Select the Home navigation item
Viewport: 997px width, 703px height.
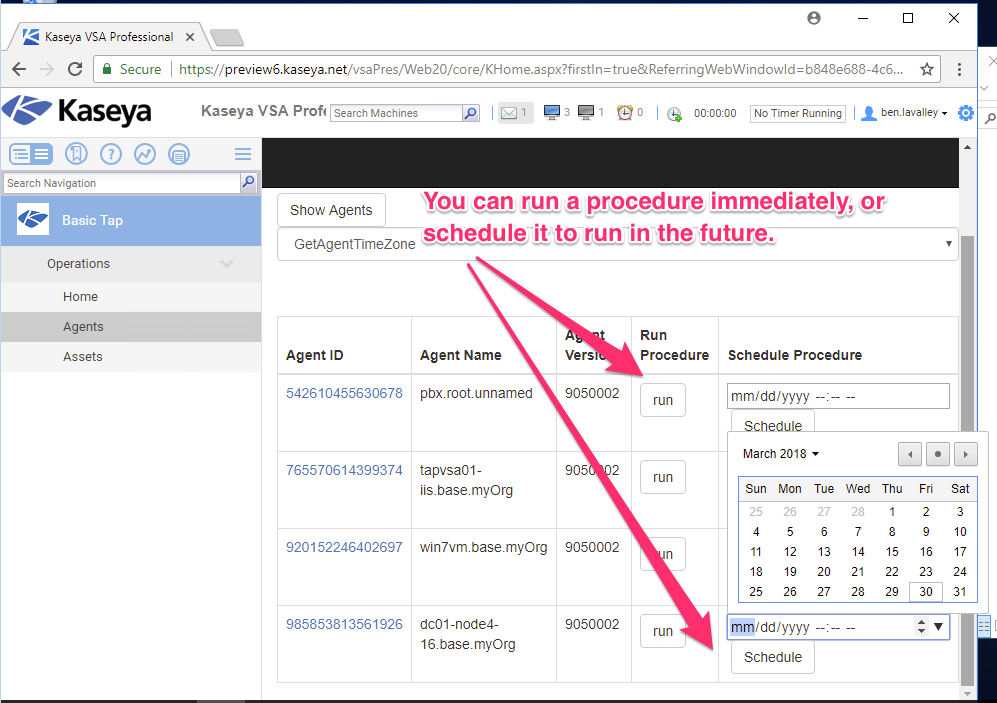[131, 297]
